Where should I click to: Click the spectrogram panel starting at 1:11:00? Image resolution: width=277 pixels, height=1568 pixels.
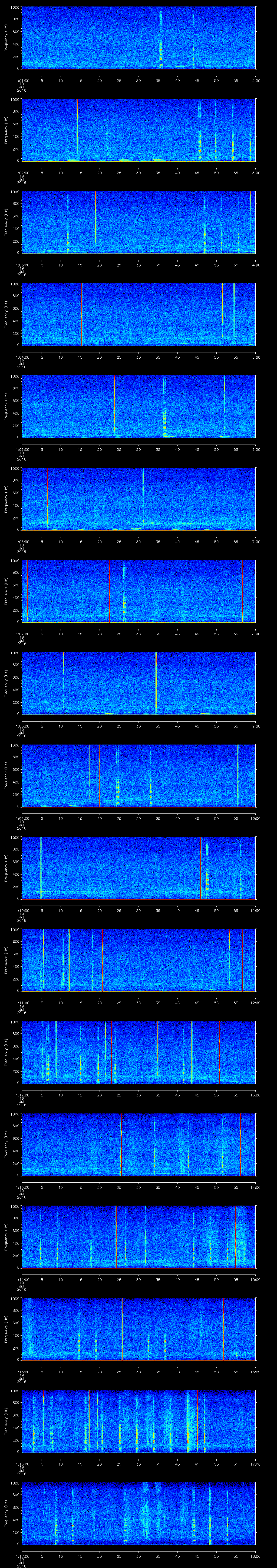click(138, 960)
